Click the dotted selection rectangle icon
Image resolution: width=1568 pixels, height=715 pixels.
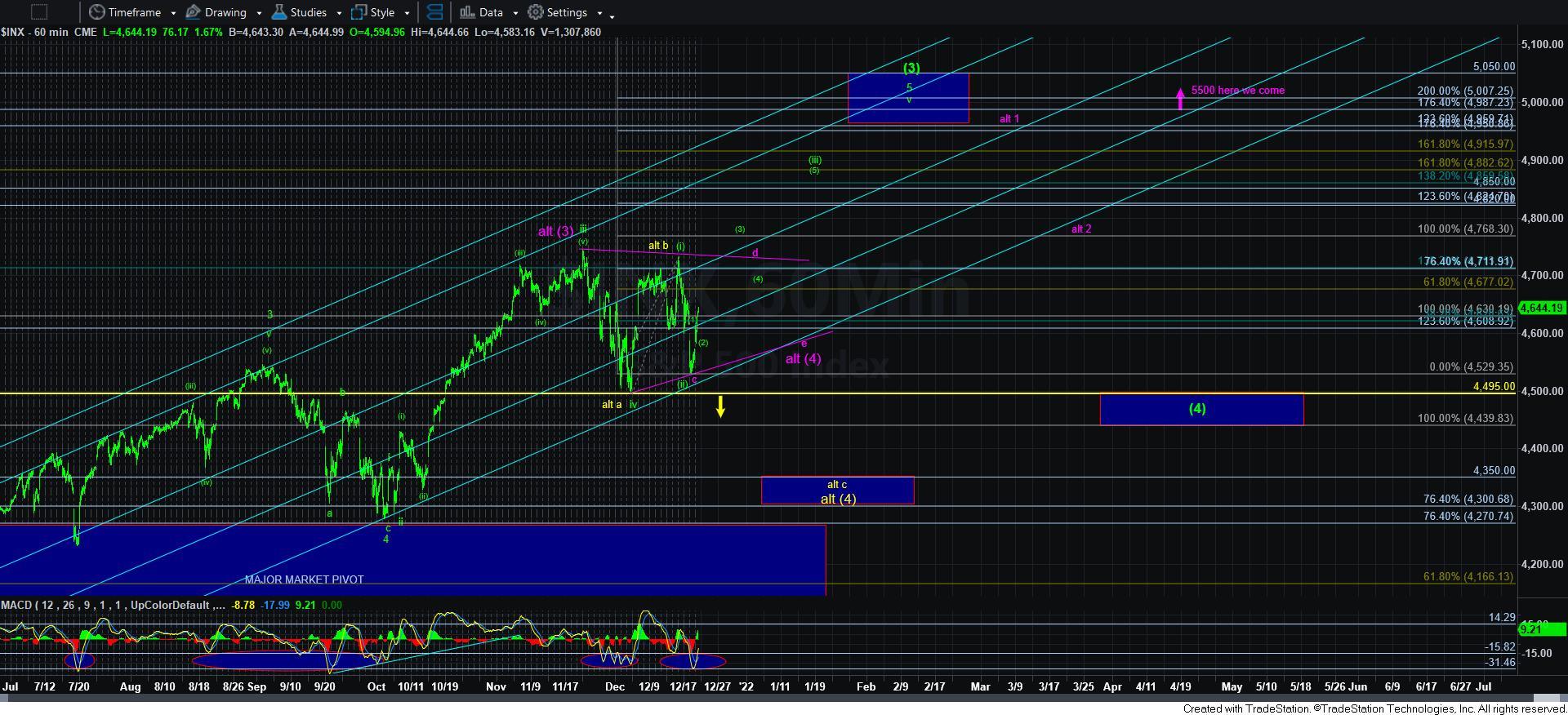[38, 12]
